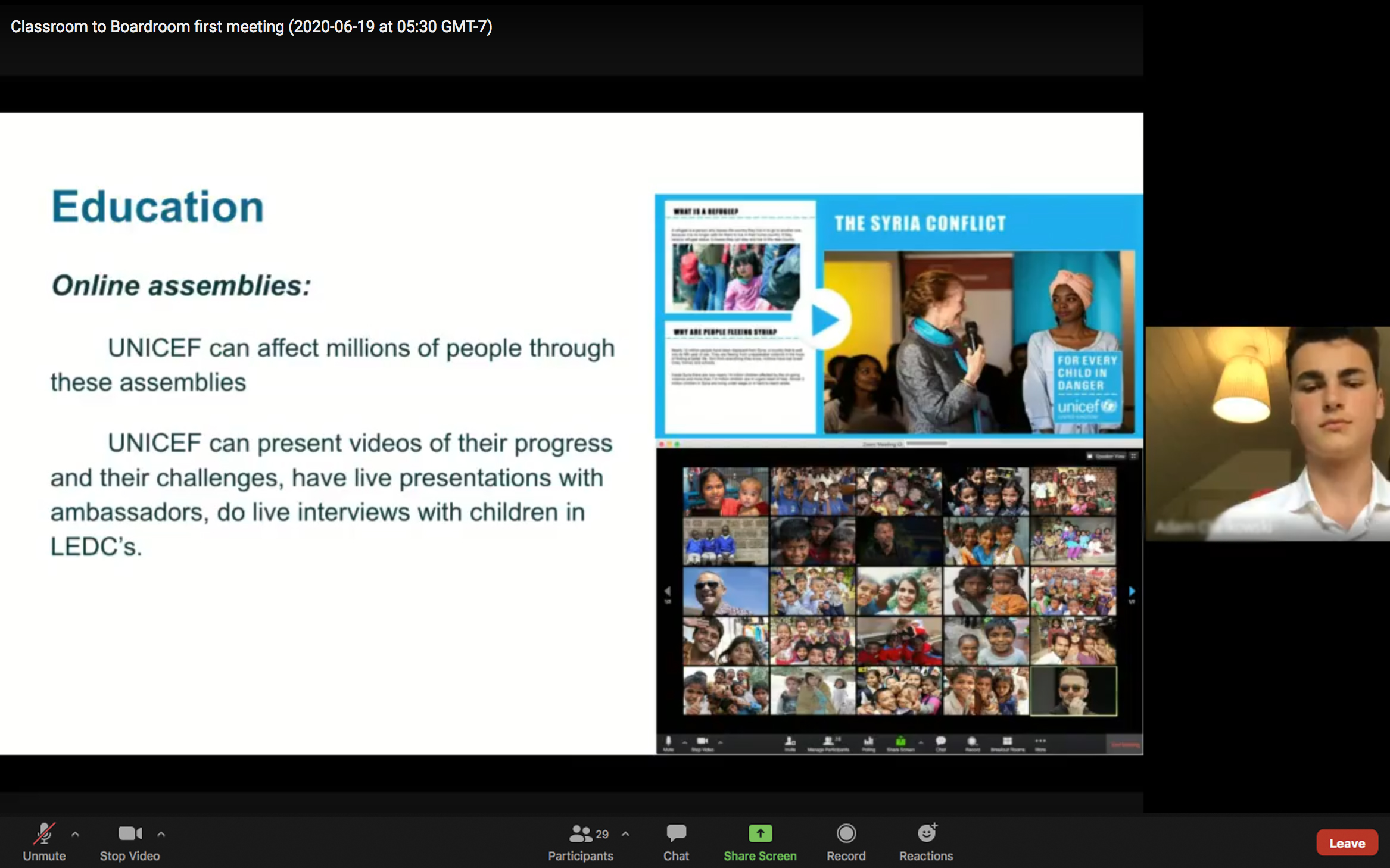Image resolution: width=1390 pixels, height=868 pixels.
Task: Click the embedded Record icon
Action: pos(972,741)
